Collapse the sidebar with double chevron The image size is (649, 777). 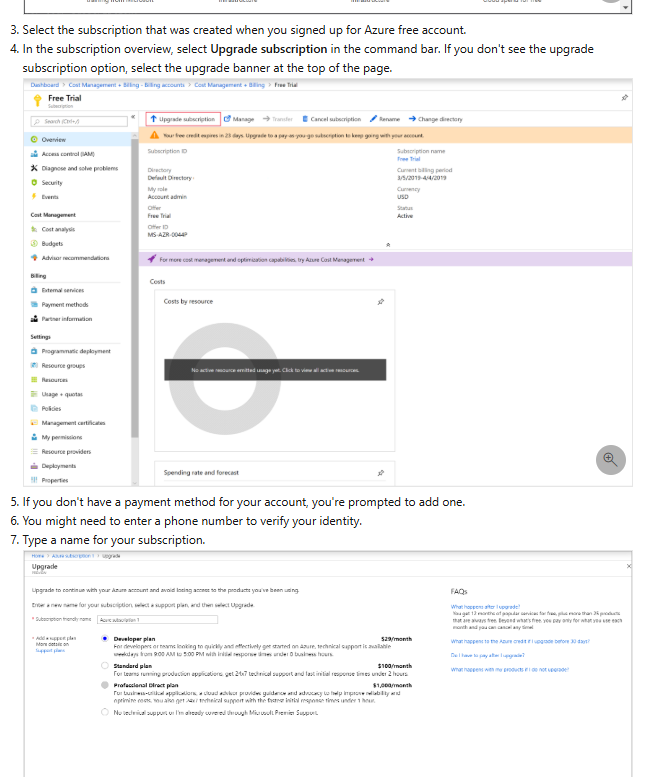133,117
